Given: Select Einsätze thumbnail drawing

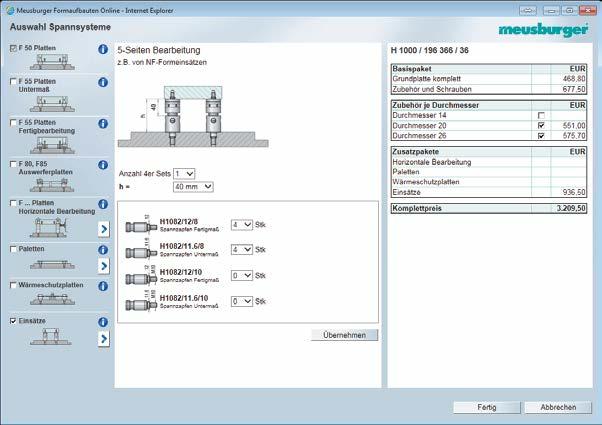Looking at the screenshot, I should (x=51, y=337).
